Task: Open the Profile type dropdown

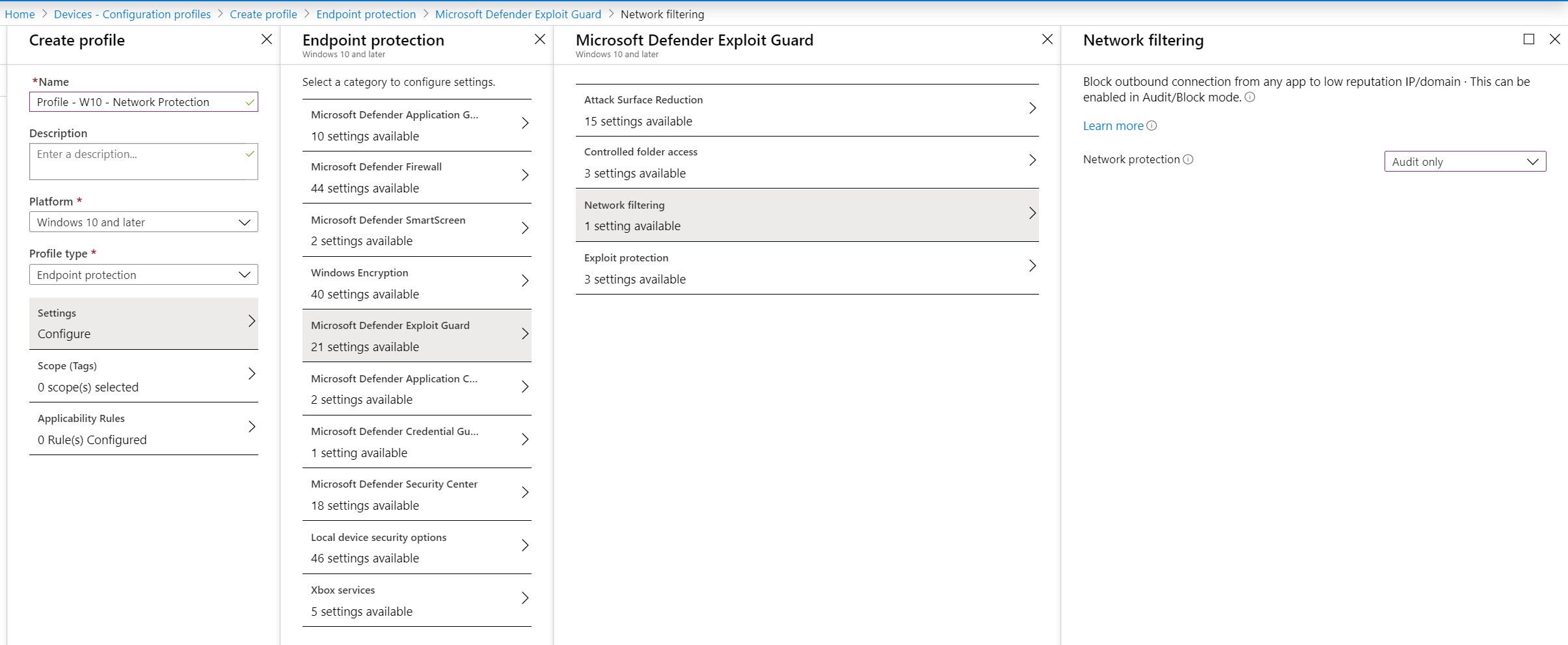Action: [x=144, y=274]
